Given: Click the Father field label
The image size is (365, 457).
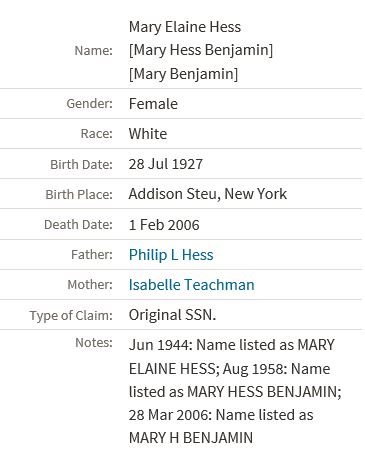Looking at the screenshot, I should point(92,255).
